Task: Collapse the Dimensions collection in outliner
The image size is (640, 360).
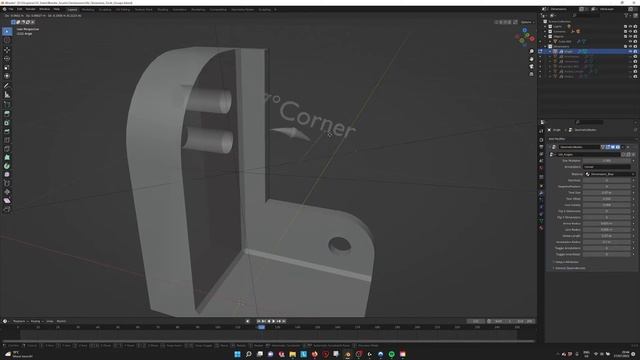Action: tap(545, 46)
